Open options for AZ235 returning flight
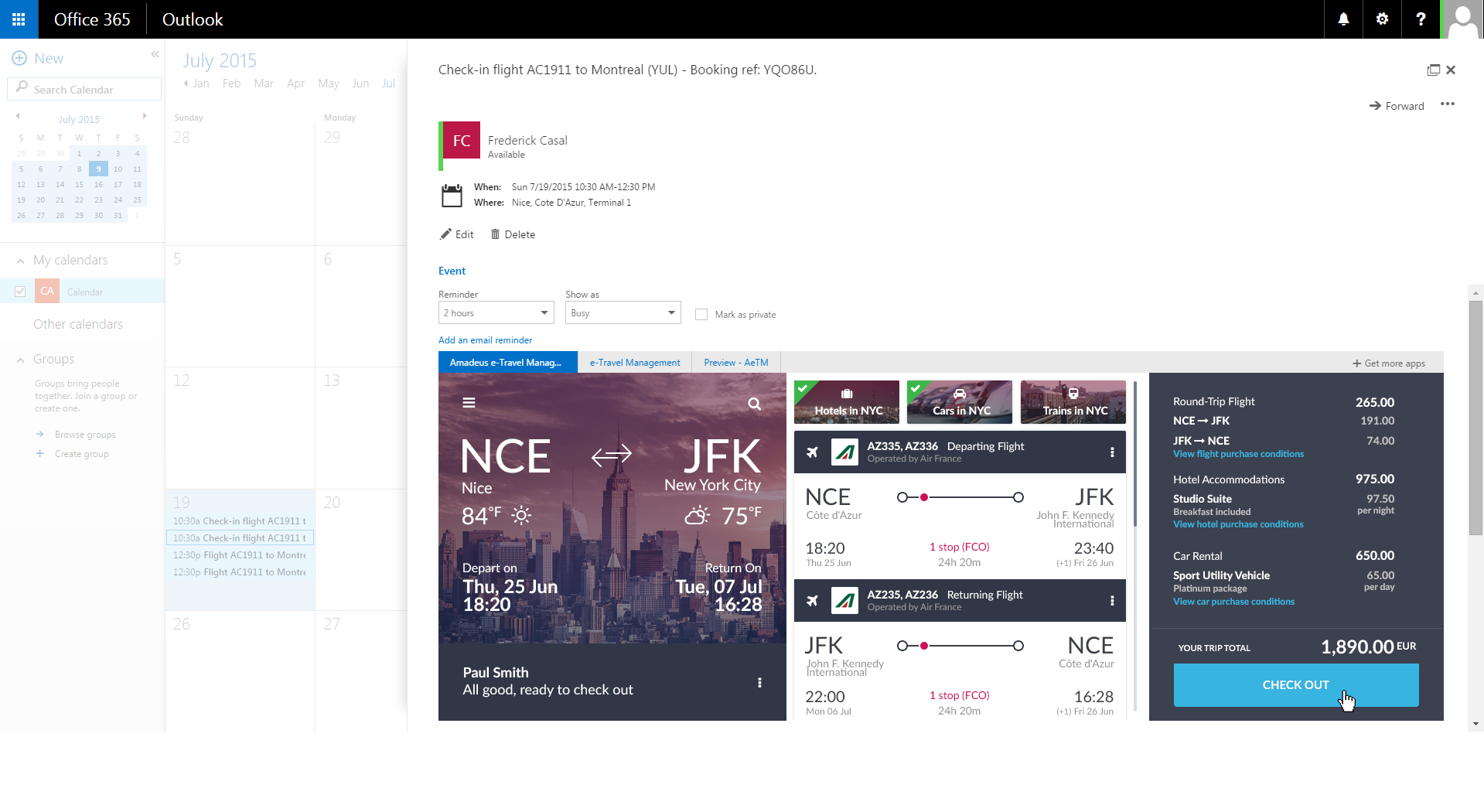The height and width of the screenshot is (812, 1484). click(1112, 601)
